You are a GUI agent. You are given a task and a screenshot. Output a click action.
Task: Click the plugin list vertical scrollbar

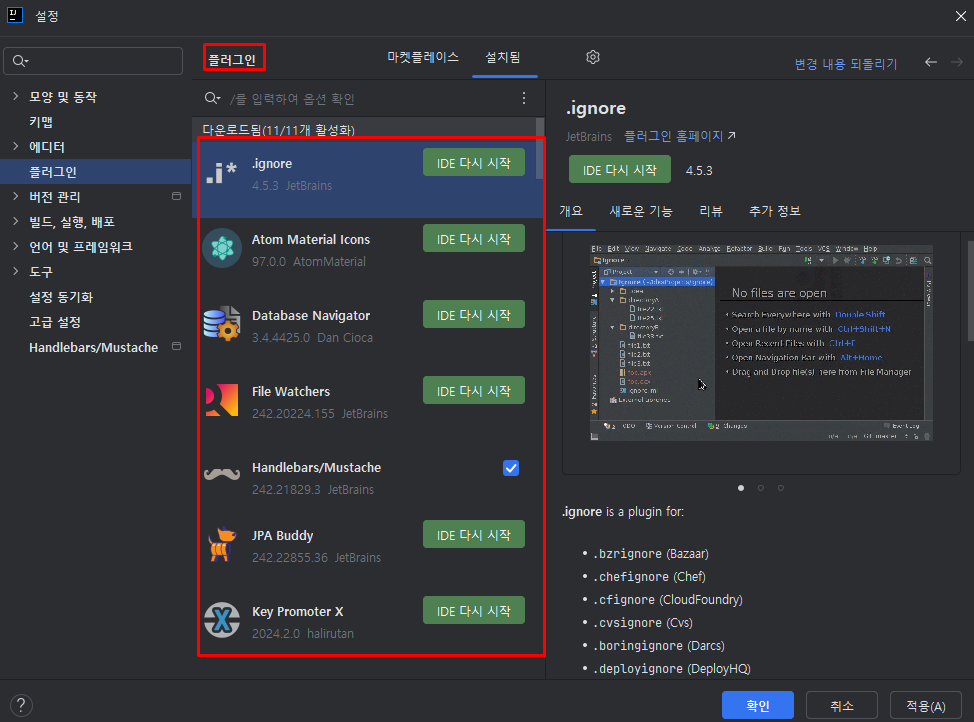[540, 149]
